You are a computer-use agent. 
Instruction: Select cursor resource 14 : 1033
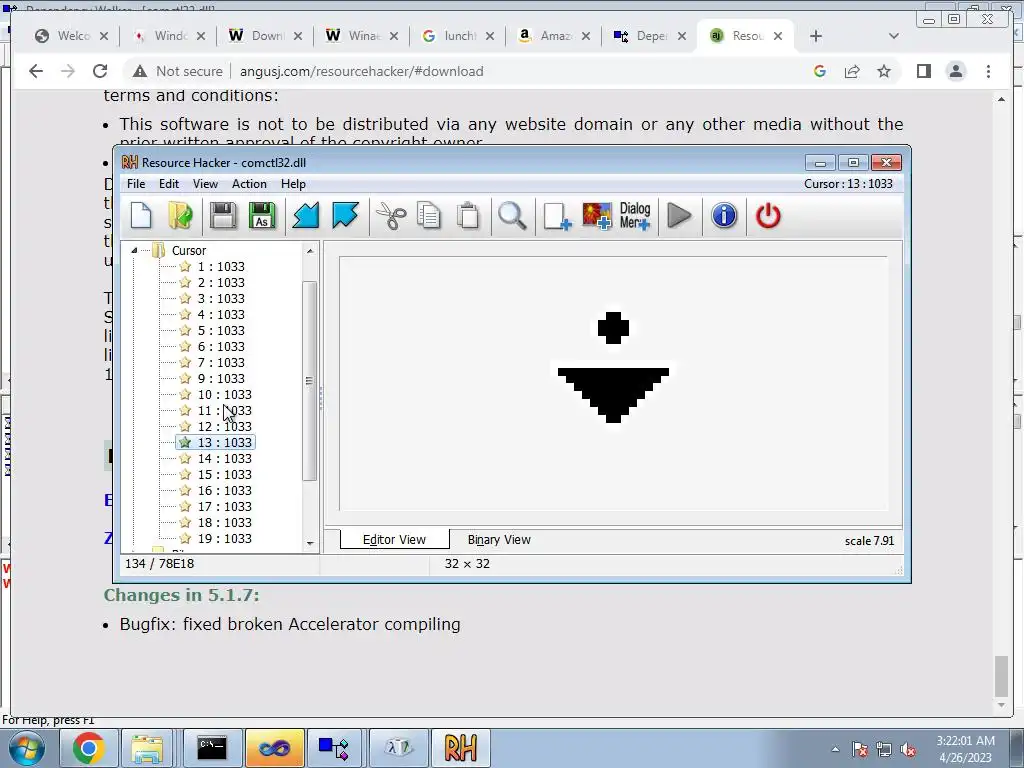224,458
